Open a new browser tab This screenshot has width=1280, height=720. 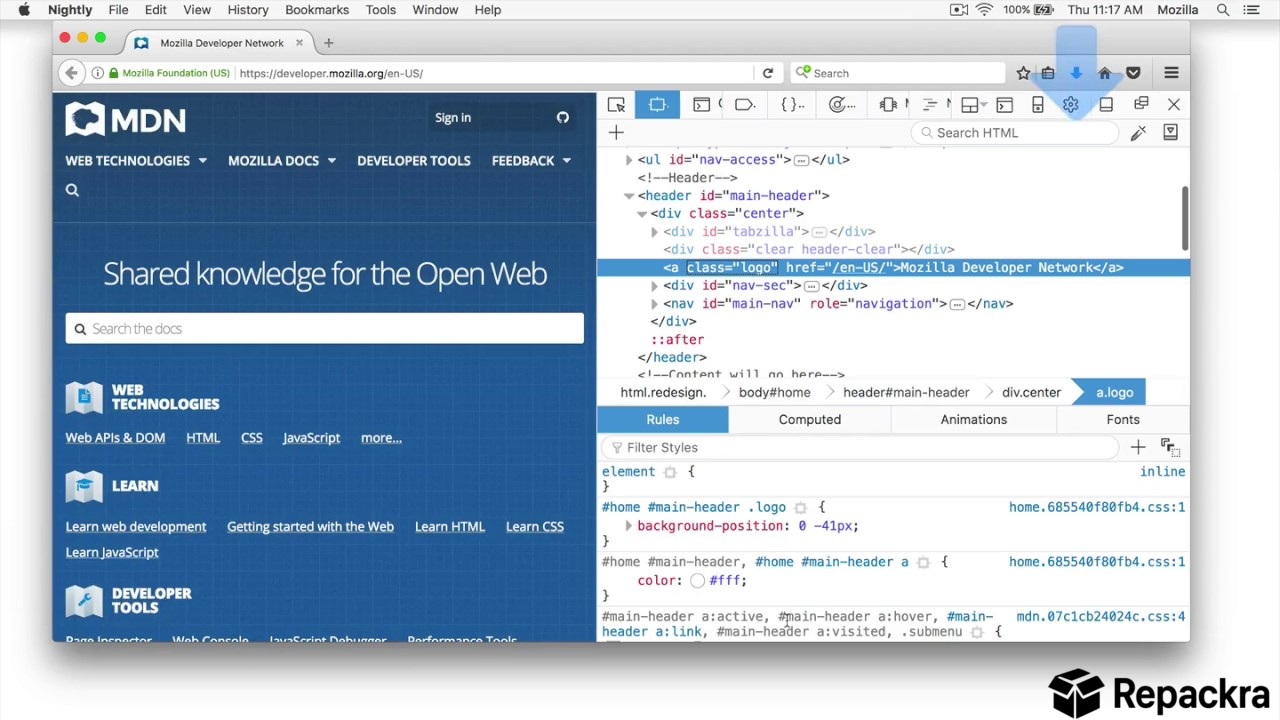click(x=328, y=43)
